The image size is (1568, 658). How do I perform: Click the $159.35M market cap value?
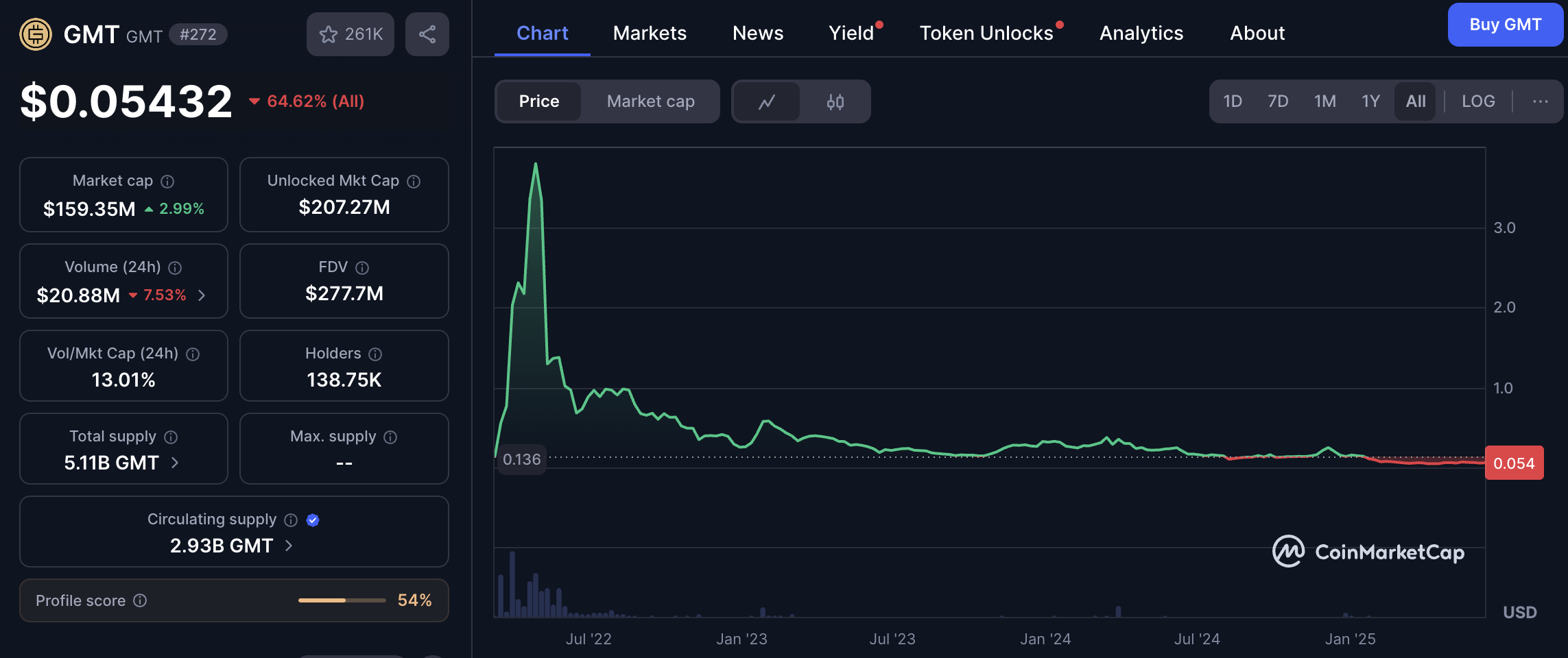tap(89, 209)
